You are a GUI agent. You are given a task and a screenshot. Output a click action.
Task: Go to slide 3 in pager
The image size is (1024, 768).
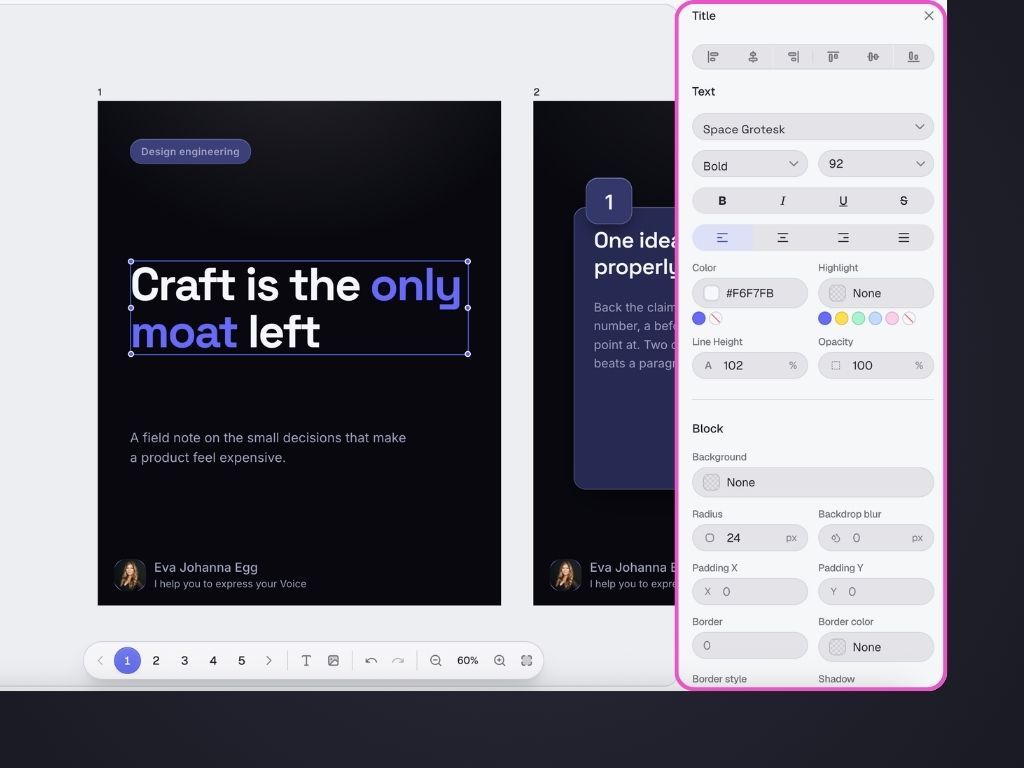pos(184,660)
